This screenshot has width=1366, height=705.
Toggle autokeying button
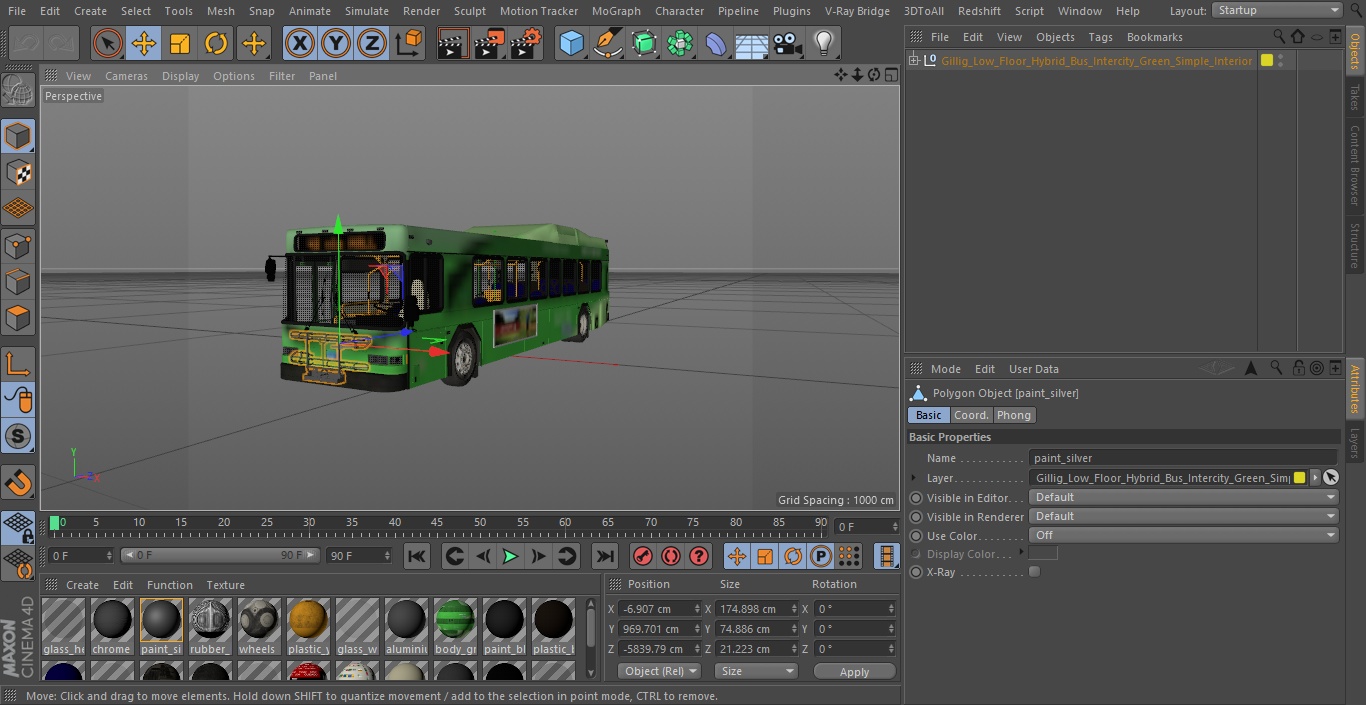(x=671, y=556)
